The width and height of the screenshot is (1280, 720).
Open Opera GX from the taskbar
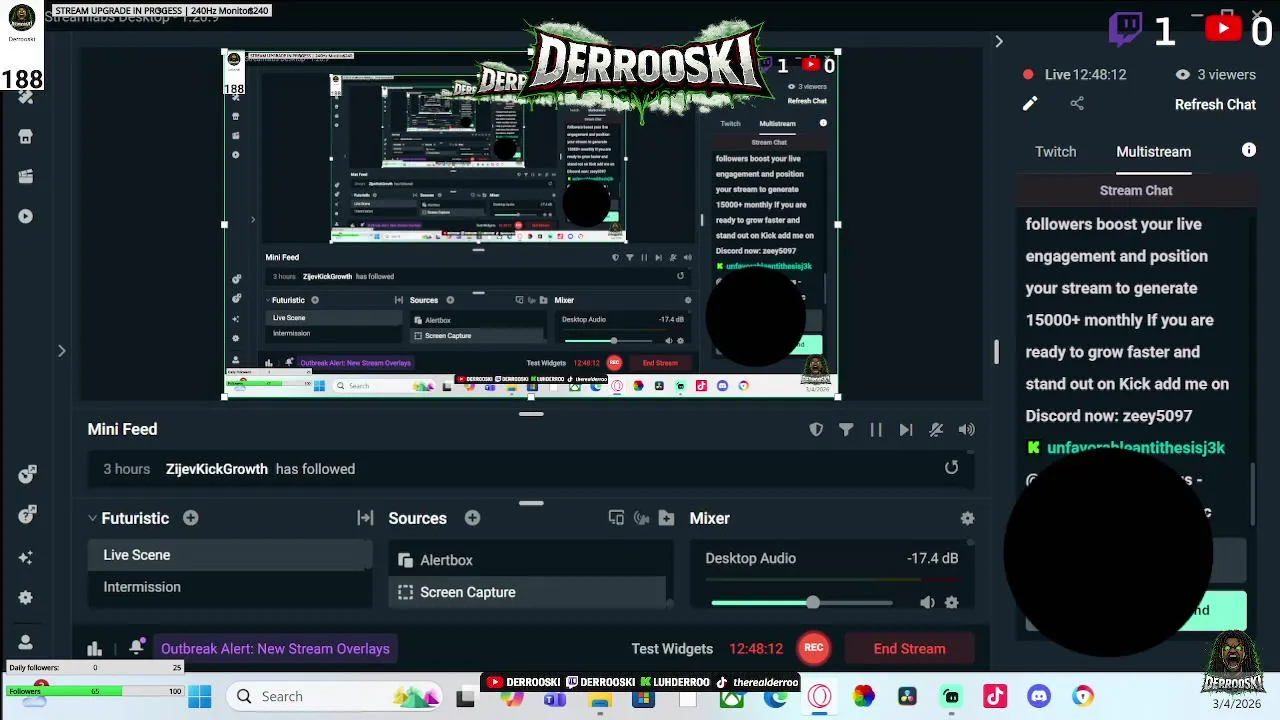(x=819, y=697)
